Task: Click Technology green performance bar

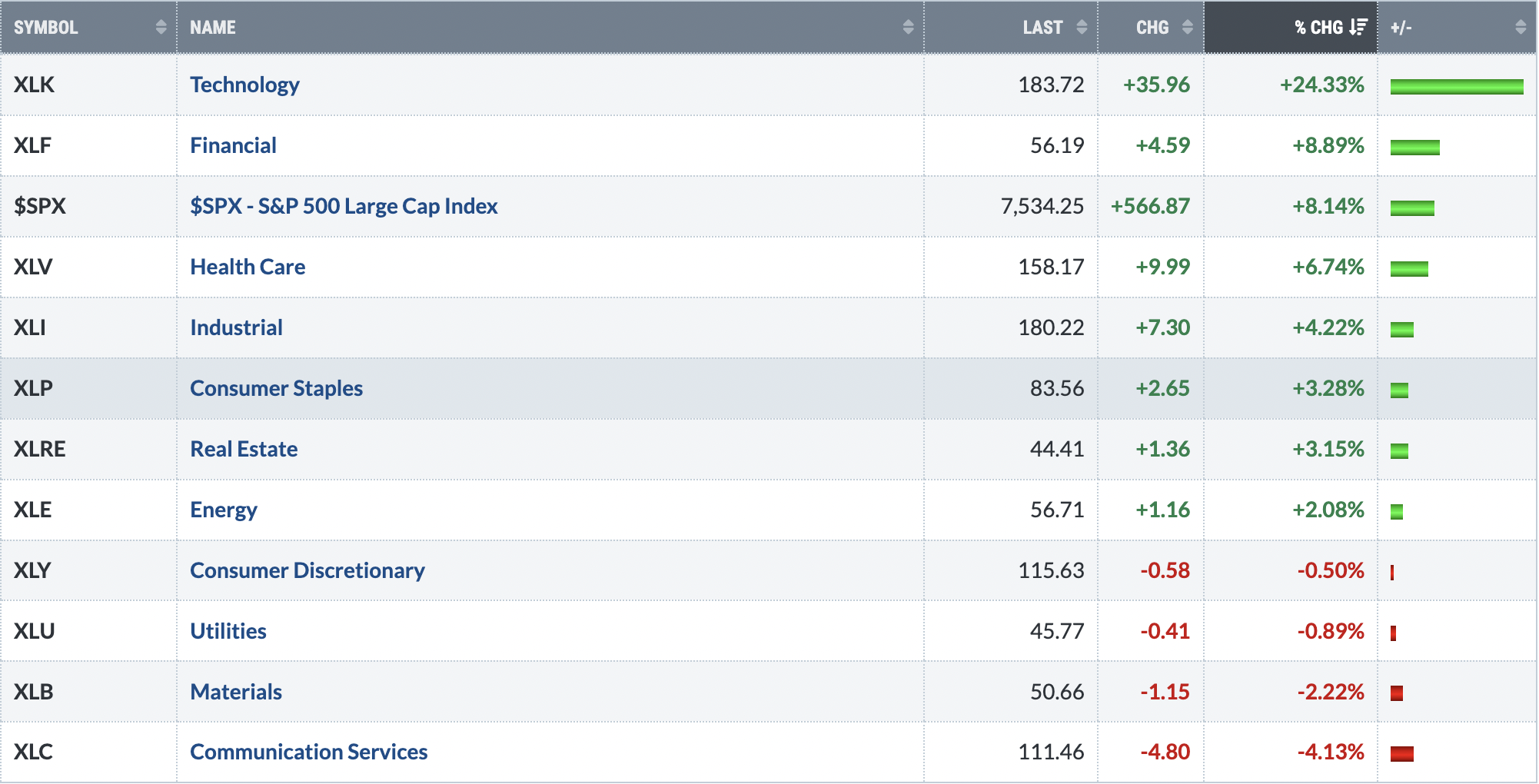Action: [1457, 86]
